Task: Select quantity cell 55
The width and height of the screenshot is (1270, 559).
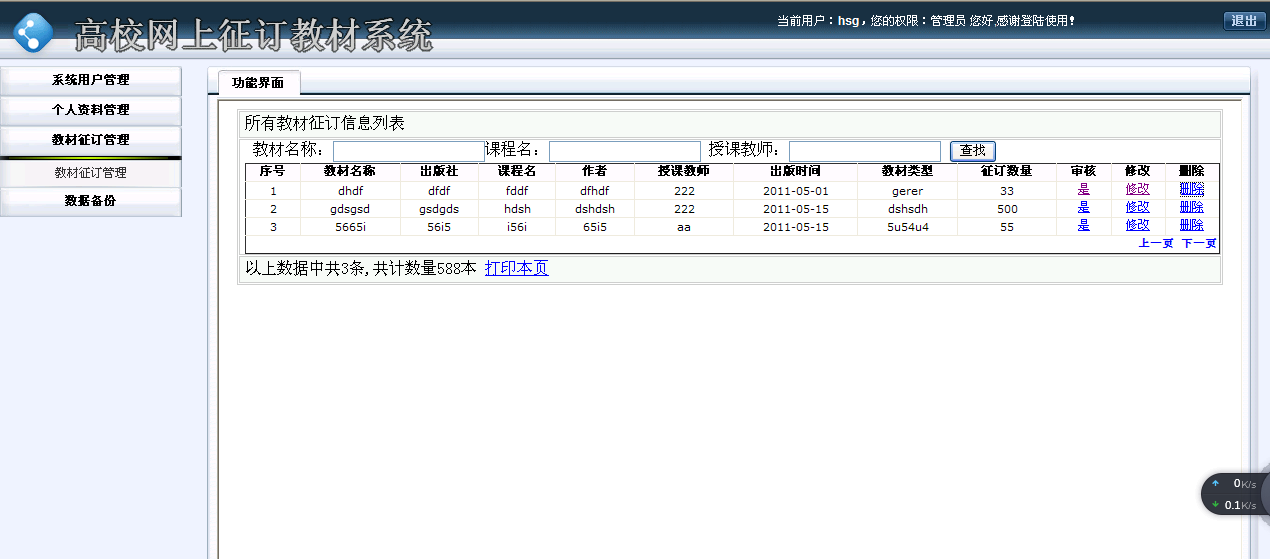Action: click(1007, 227)
